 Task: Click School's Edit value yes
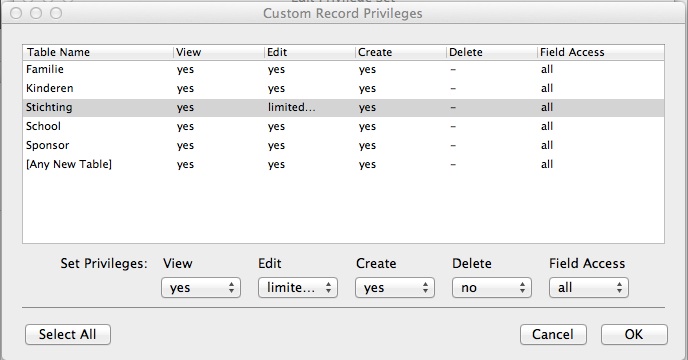(x=276, y=127)
